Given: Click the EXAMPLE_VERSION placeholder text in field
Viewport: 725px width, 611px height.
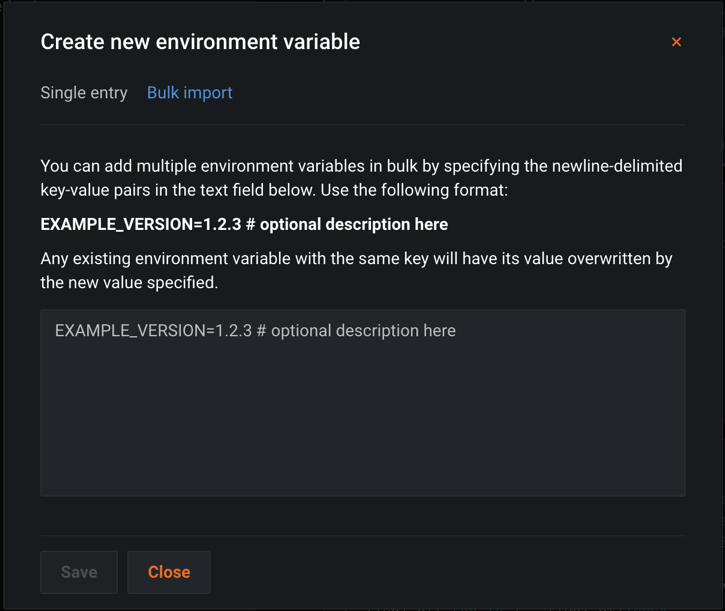Looking at the screenshot, I should pyautogui.click(x=255, y=331).
